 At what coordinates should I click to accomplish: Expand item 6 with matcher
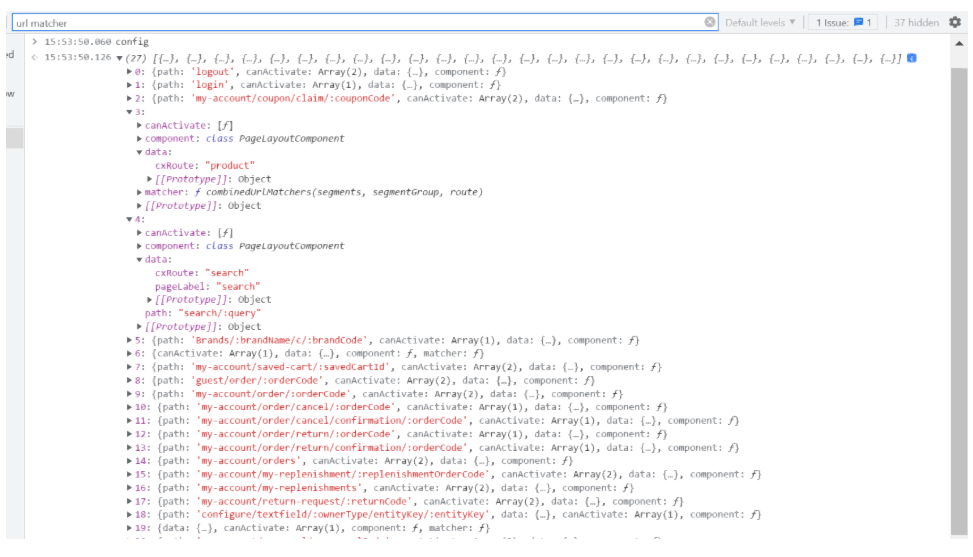(x=129, y=354)
